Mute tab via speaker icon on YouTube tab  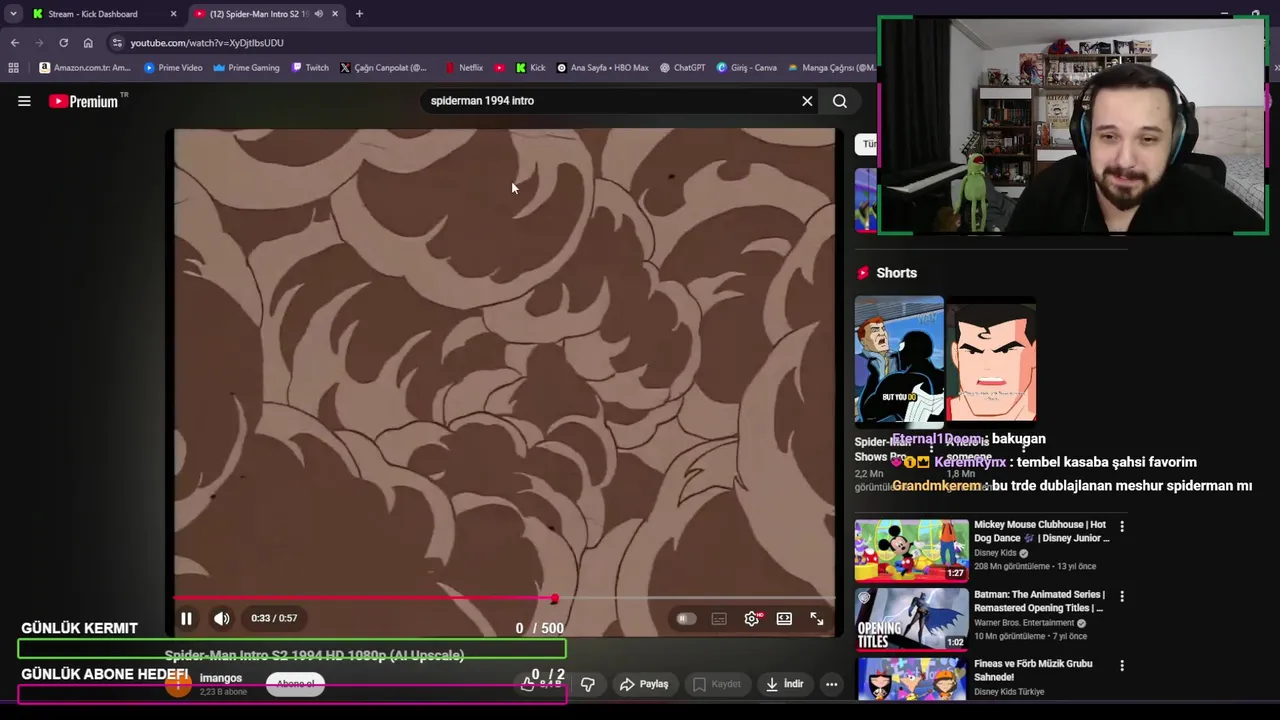(319, 14)
